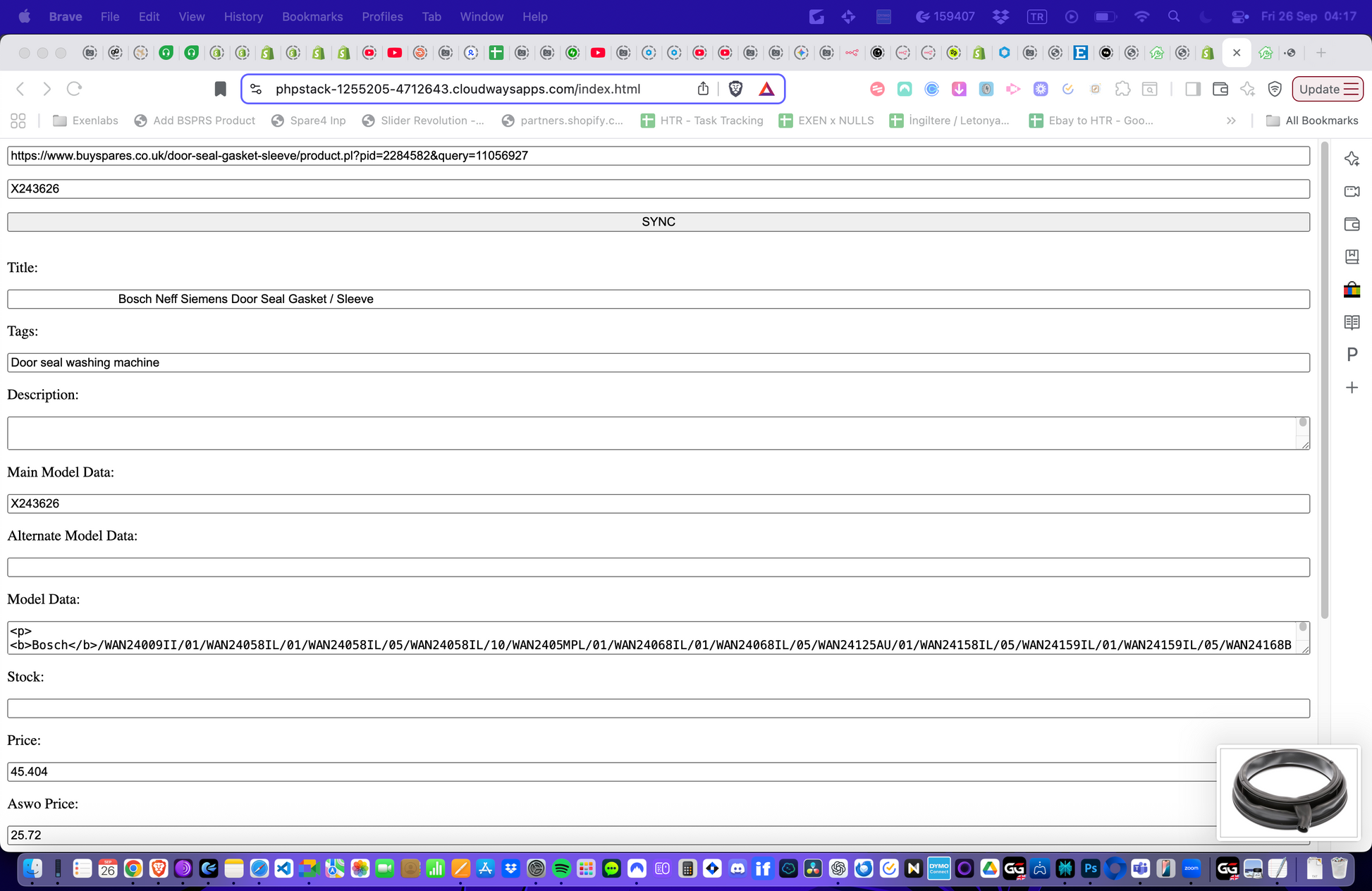Open the Brave VPN shield icon
This screenshot has width=1372, height=891.
[x=1275, y=89]
